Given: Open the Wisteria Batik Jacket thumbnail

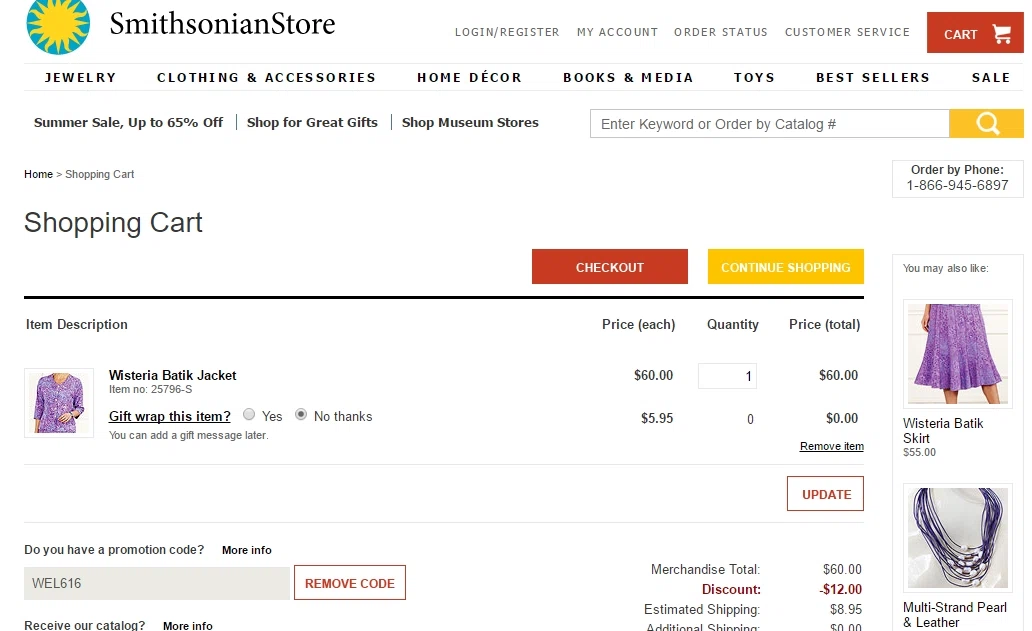Looking at the screenshot, I should [59, 403].
